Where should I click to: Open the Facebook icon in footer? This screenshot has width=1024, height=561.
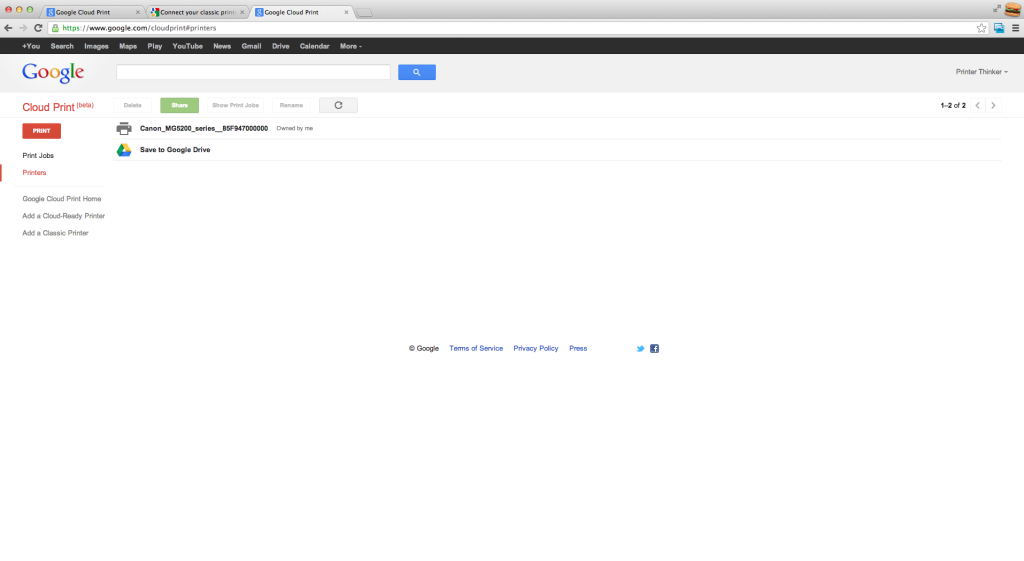point(654,349)
